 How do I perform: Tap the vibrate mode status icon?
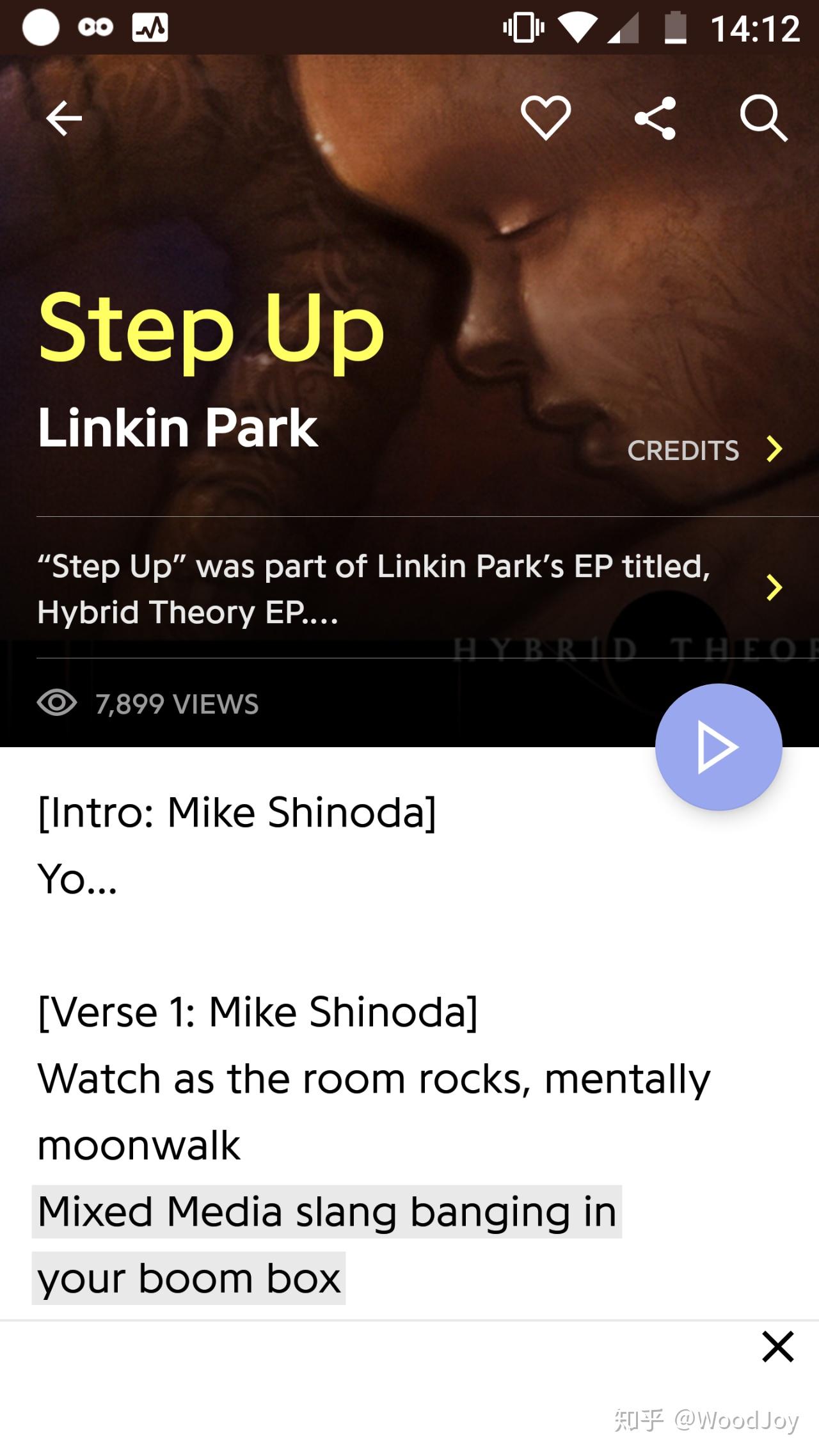pos(523,28)
